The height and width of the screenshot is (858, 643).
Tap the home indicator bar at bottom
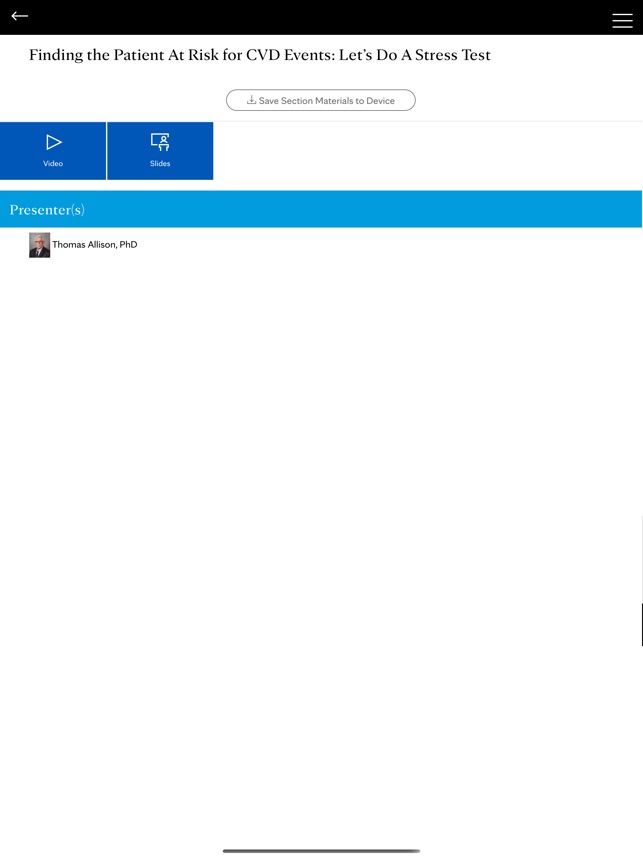point(321,850)
